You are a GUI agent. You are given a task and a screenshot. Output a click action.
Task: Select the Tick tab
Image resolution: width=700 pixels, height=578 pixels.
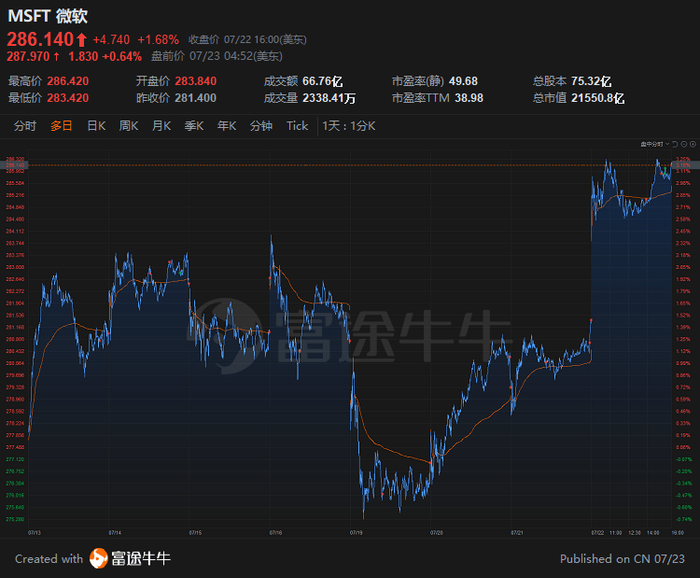[x=297, y=126]
